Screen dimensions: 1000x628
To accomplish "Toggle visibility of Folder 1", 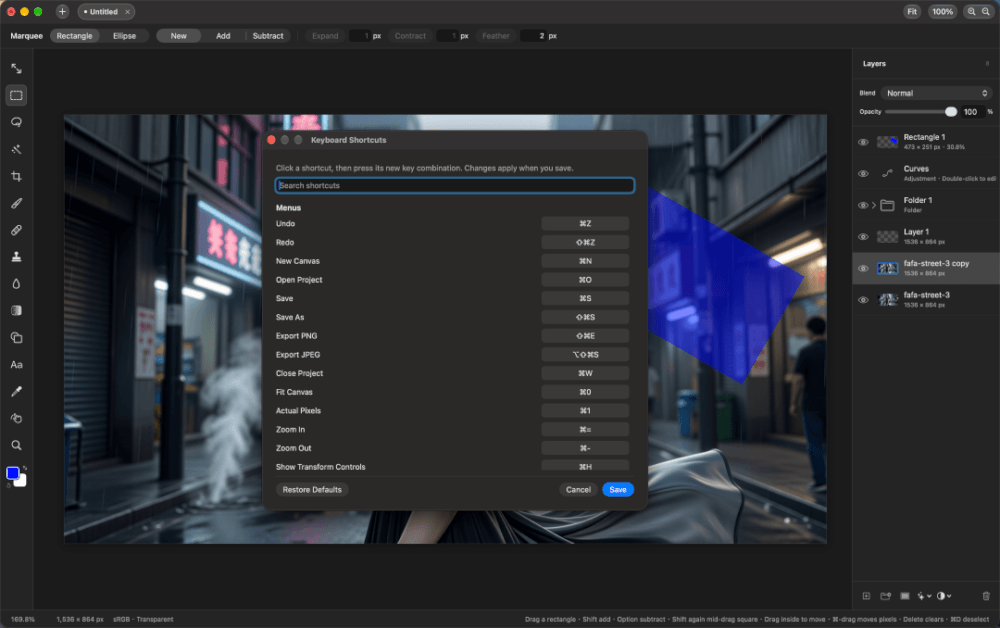I will 862,205.
